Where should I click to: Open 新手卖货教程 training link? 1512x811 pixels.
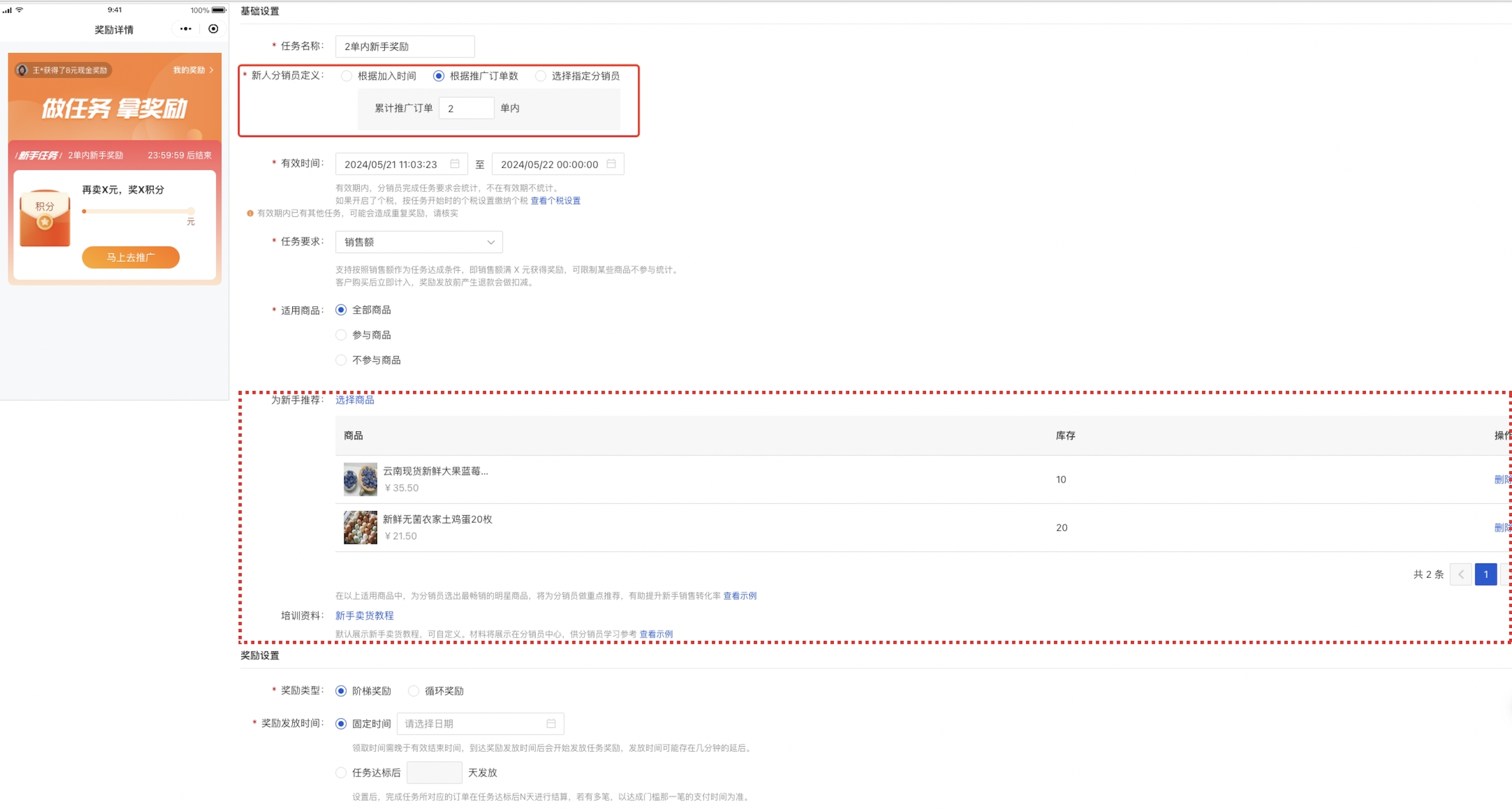tap(364, 615)
